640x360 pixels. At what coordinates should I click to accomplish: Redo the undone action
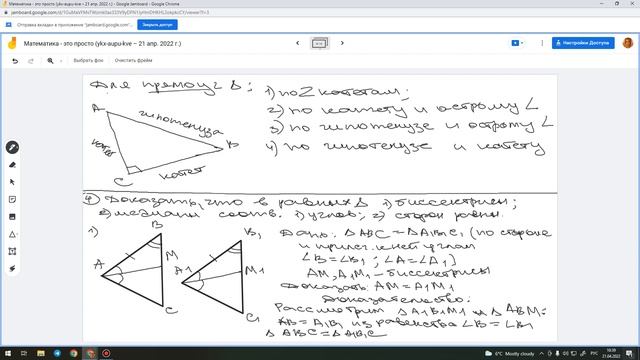(31, 61)
